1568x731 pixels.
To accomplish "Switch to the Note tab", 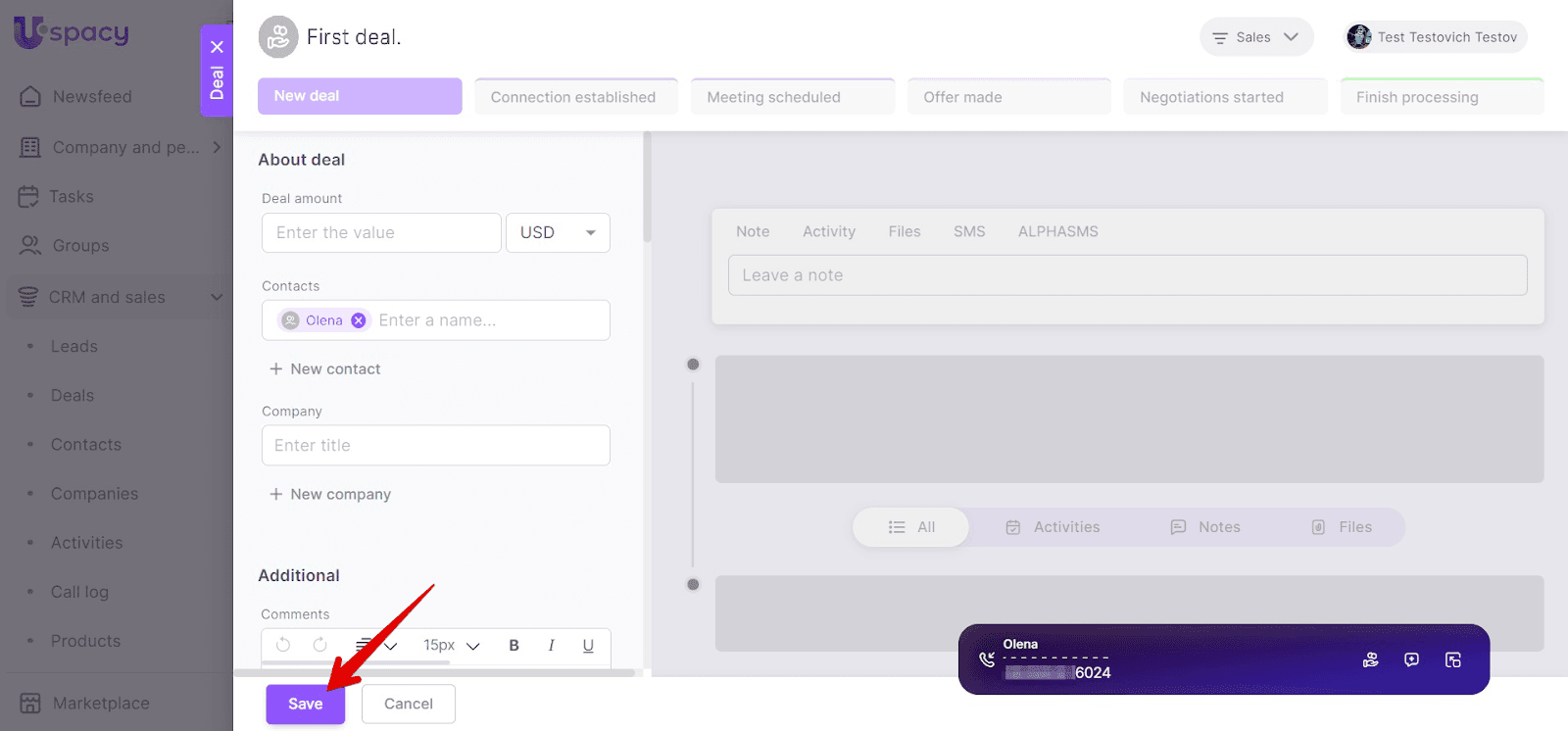I will [x=753, y=231].
